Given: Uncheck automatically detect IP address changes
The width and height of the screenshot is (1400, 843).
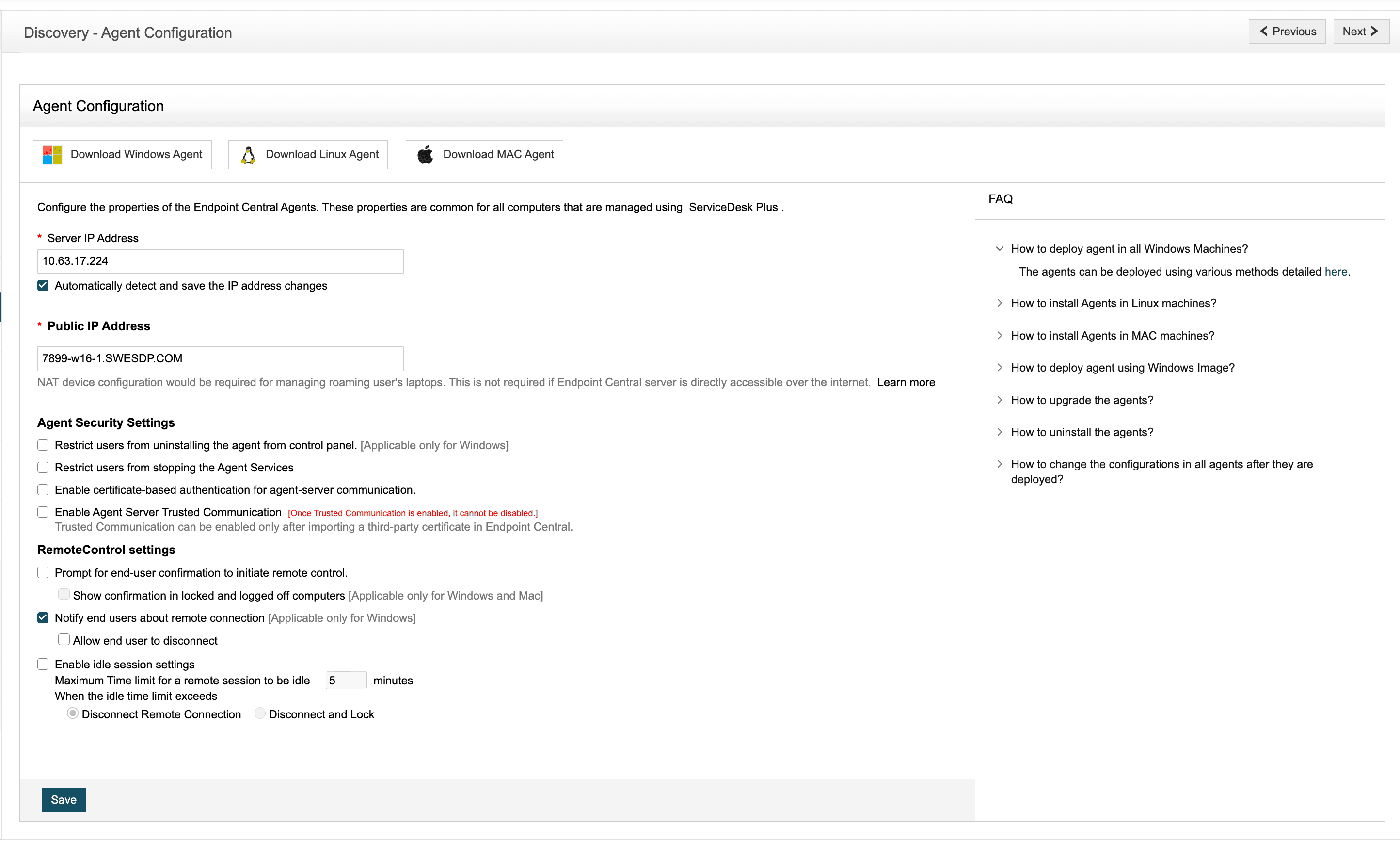Looking at the screenshot, I should pos(43,285).
